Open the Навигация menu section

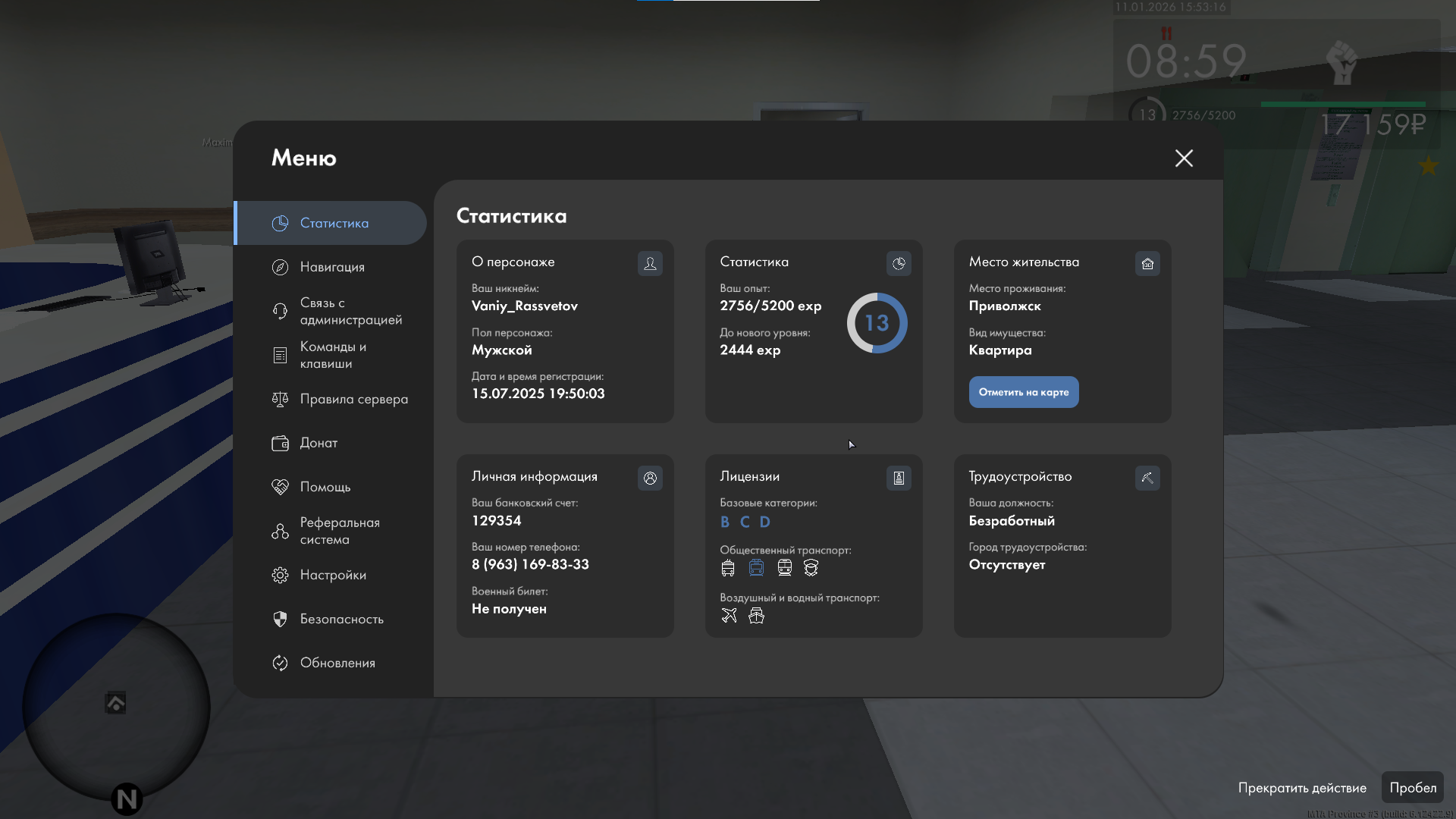(331, 267)
